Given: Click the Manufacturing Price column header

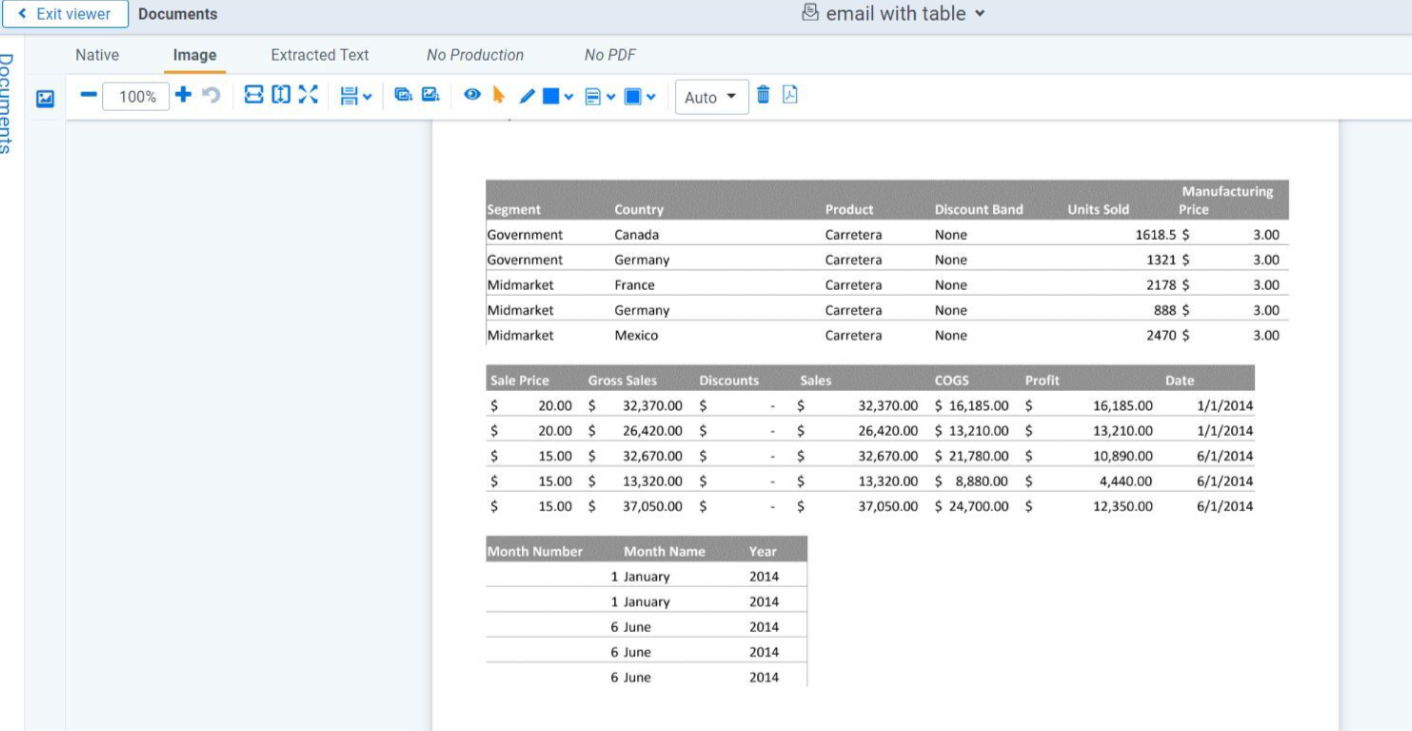Looking at the screenshot, I should 1227,200.
